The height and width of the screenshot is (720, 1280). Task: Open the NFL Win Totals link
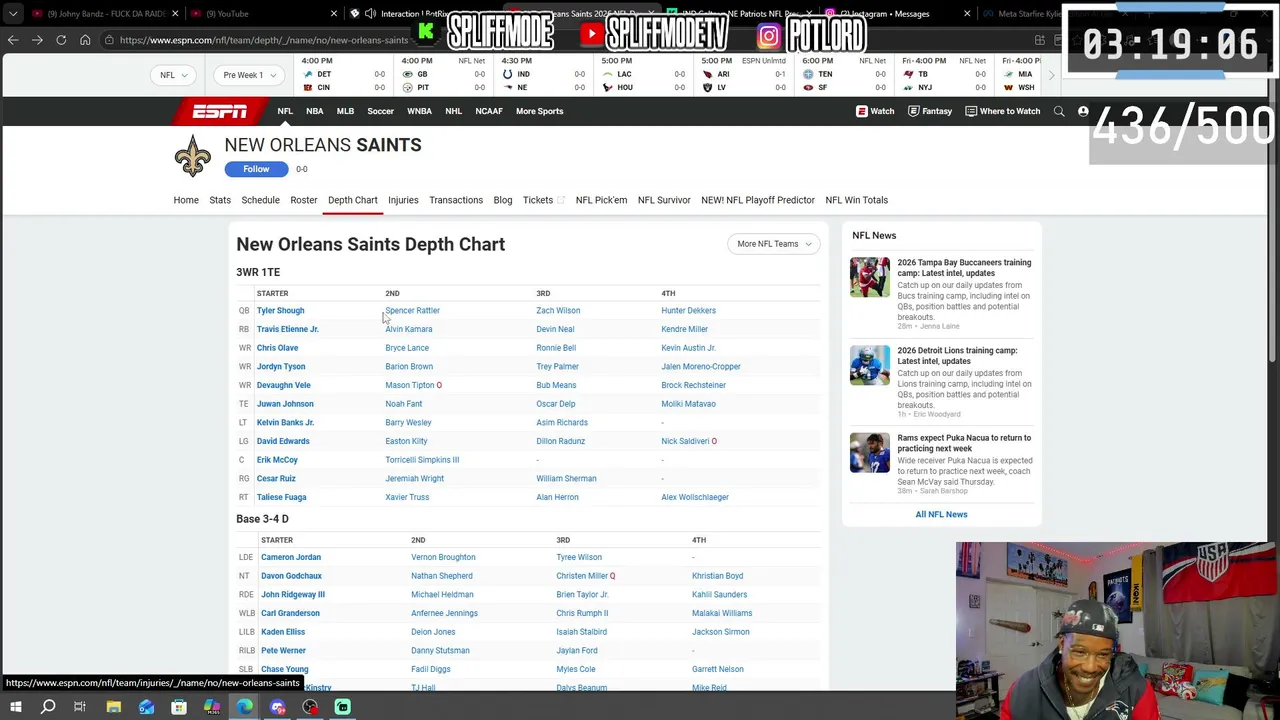point(856,200)
